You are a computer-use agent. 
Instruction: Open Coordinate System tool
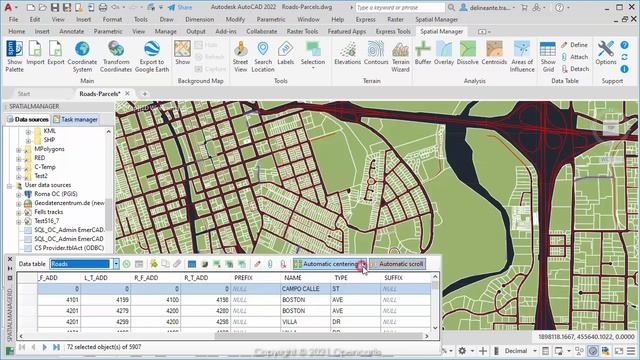point(82,56)
